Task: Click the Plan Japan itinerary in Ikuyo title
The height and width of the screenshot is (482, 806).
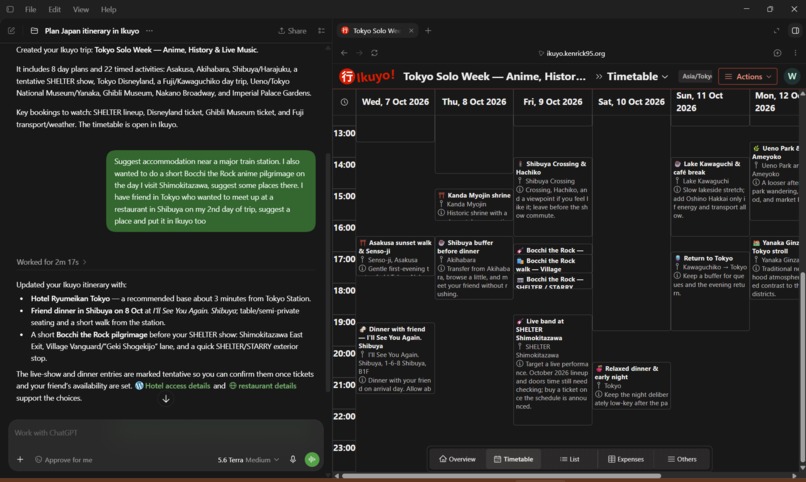Action: [91, 31]
